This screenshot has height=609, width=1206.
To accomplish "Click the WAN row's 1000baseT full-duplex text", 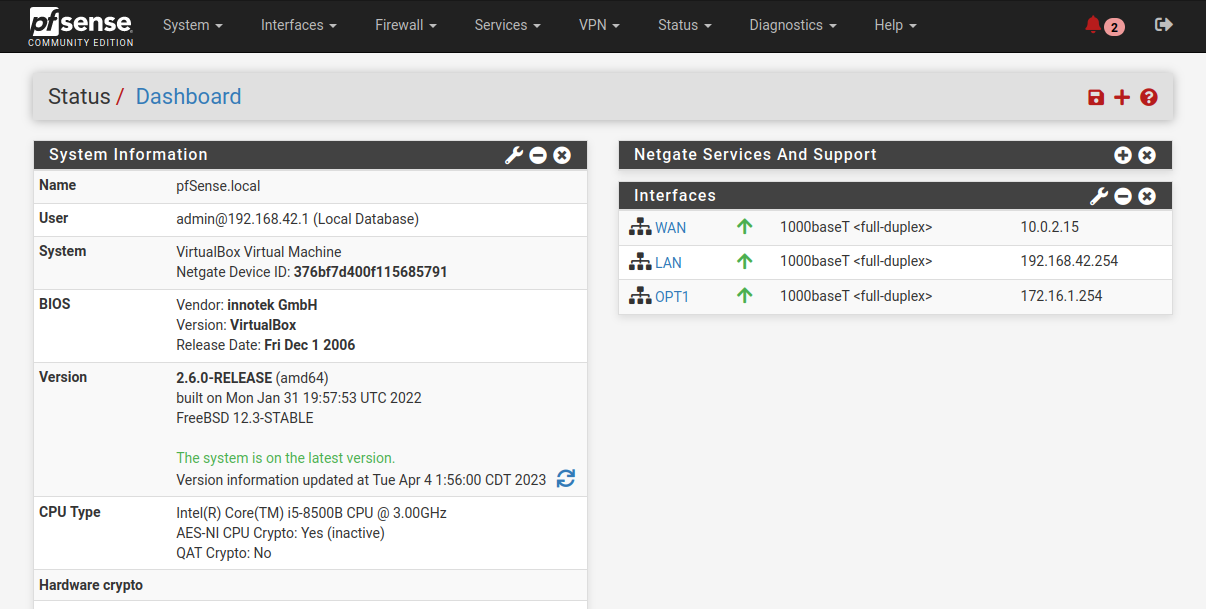I will pos(856,227).
